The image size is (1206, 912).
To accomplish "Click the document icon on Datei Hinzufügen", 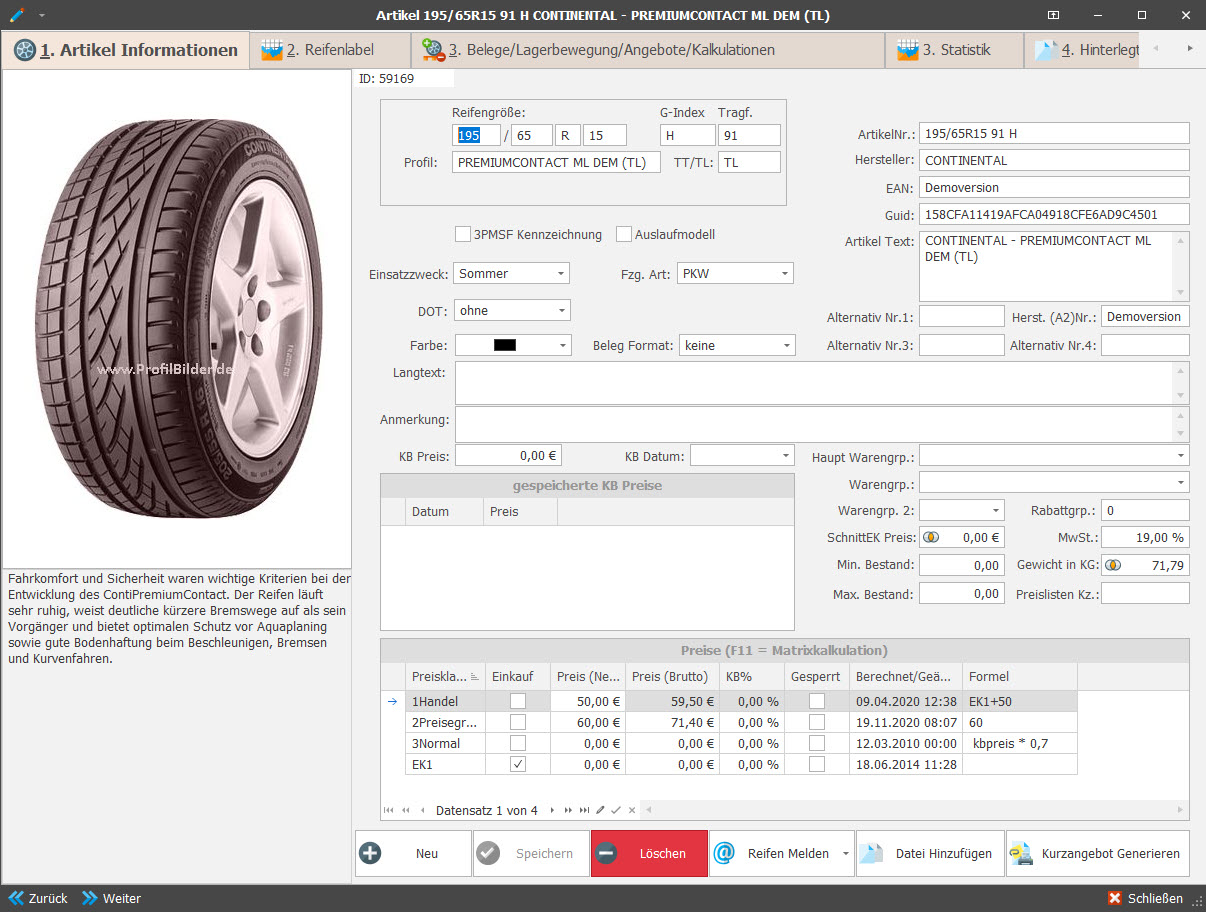I will [873, 853].
